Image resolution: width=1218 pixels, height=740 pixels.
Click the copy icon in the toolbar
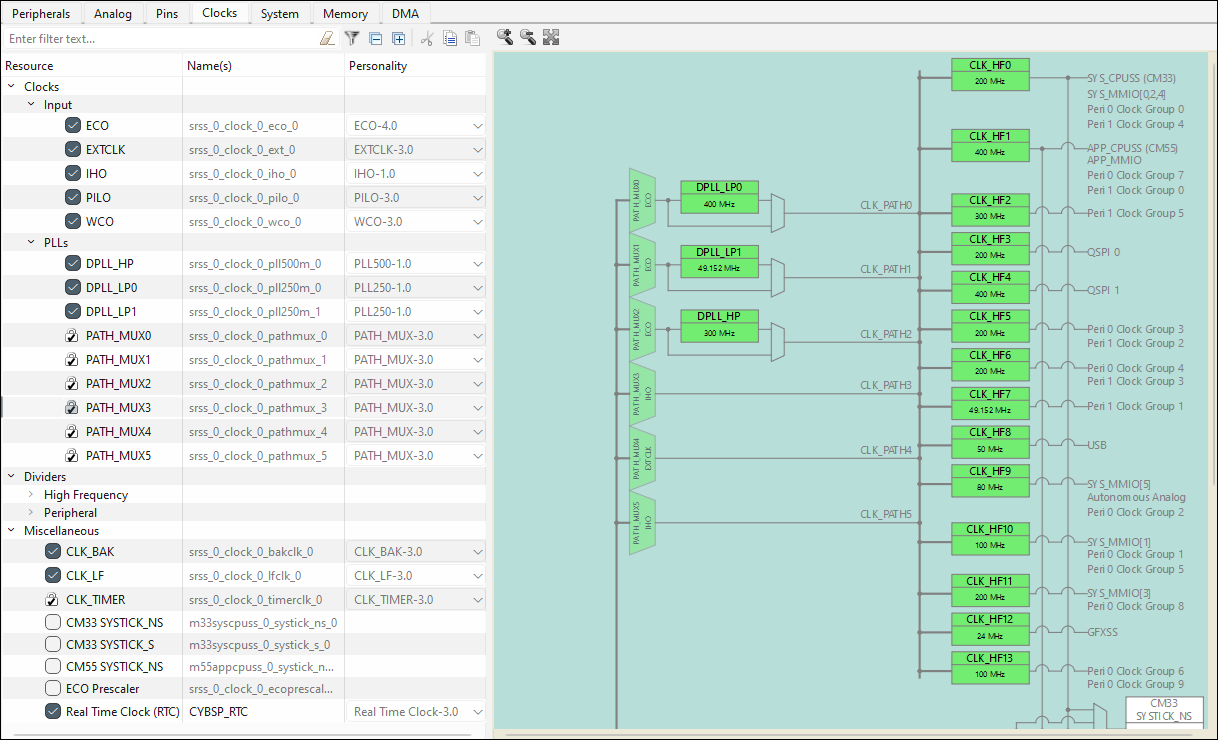(450, 38)
